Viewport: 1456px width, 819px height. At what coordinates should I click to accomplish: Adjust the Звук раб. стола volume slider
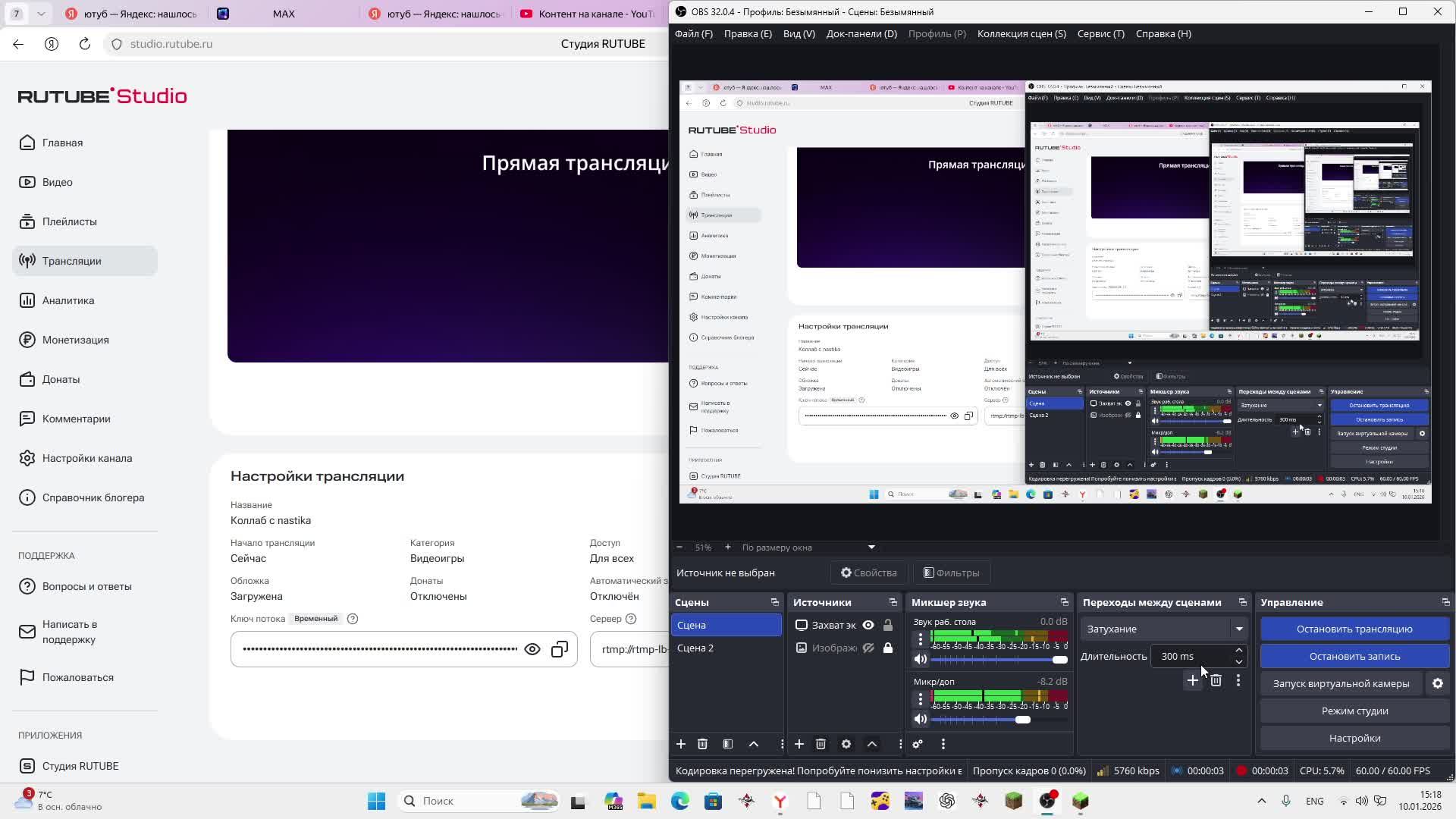(x=1059, y=659)
